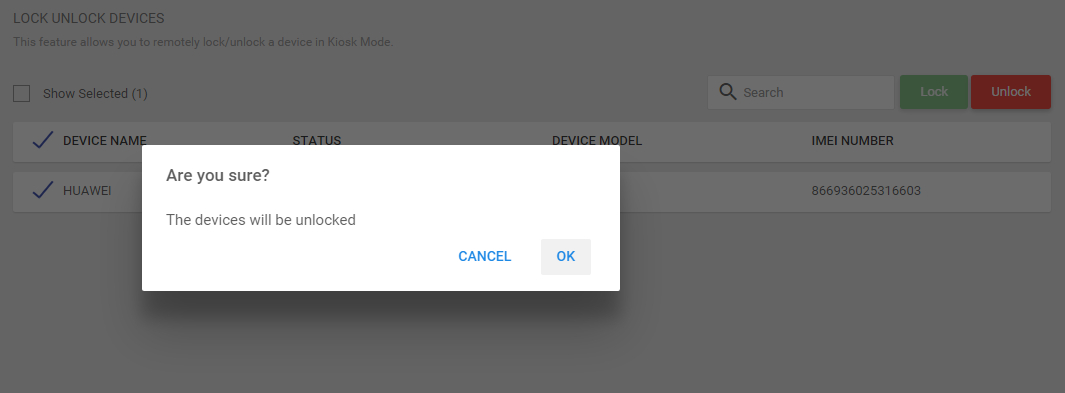
Task: Uncheck the HUAWEI row checkmark
Action: [x=43, y=191]
